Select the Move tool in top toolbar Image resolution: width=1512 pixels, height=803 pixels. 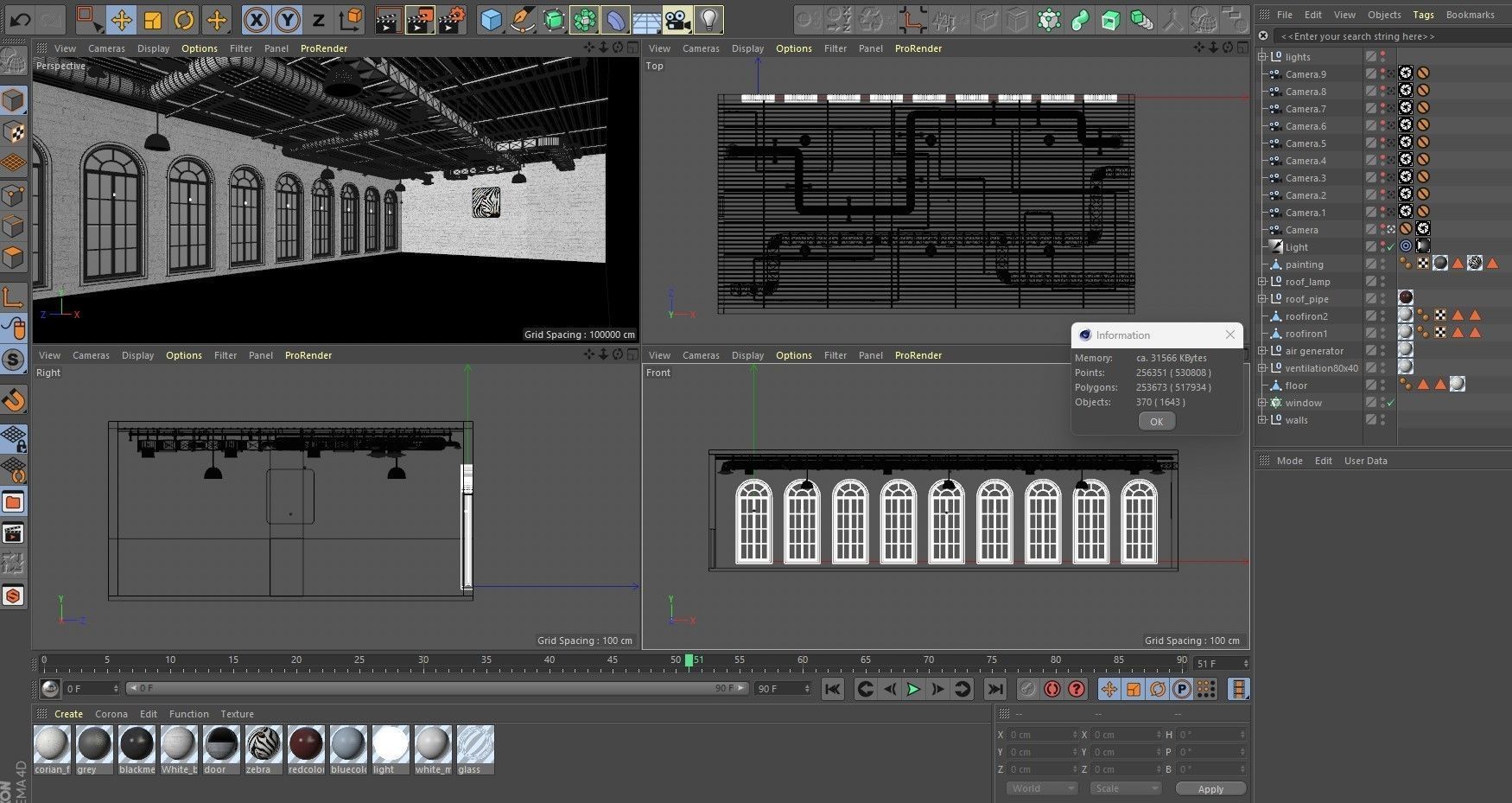pyautogui.click(x=121, y=19)
